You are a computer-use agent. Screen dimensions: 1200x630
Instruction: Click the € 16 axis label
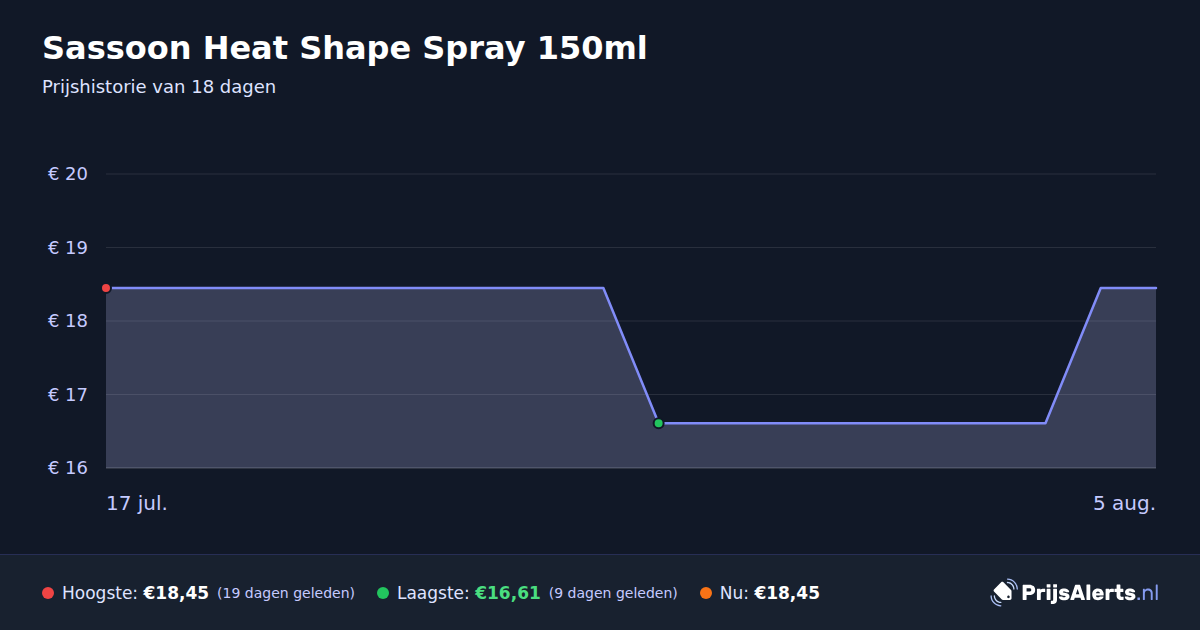68,468
